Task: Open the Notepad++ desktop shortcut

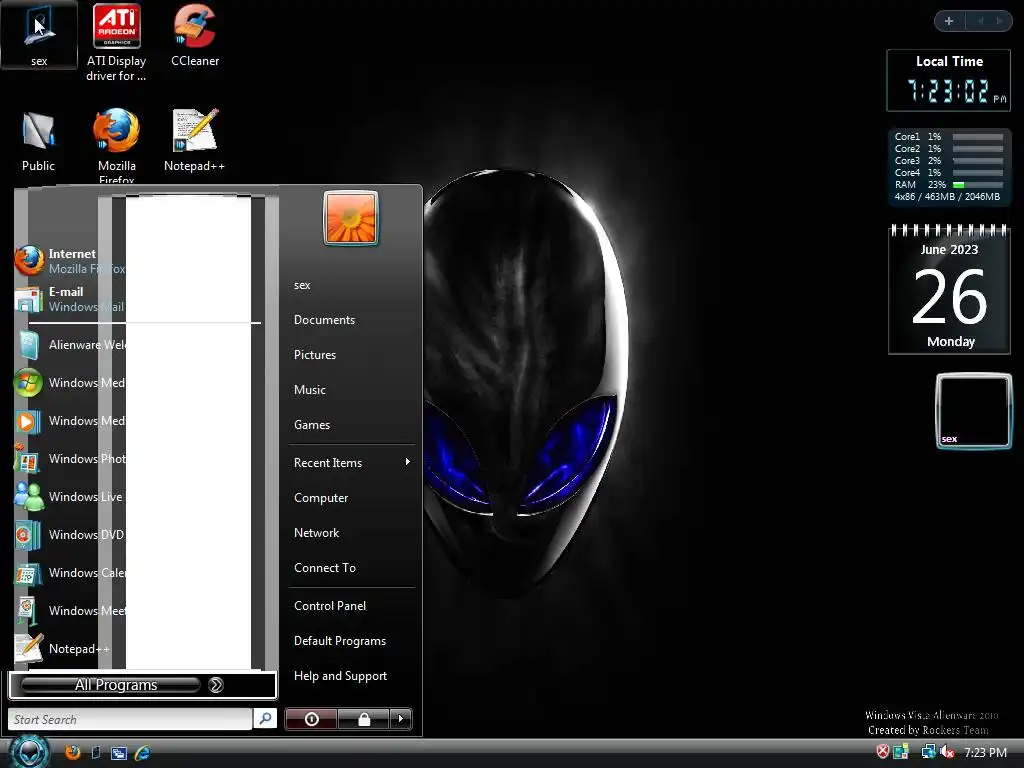Action: click(x=194, y=141)
